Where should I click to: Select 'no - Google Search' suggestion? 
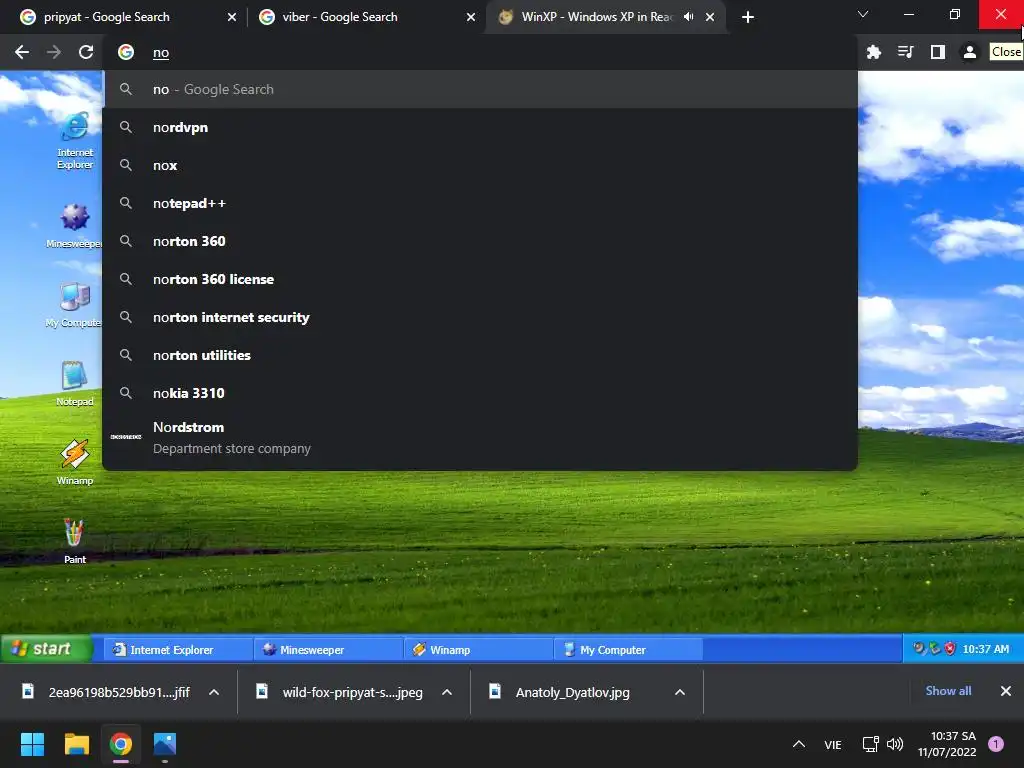coord(480,89)
